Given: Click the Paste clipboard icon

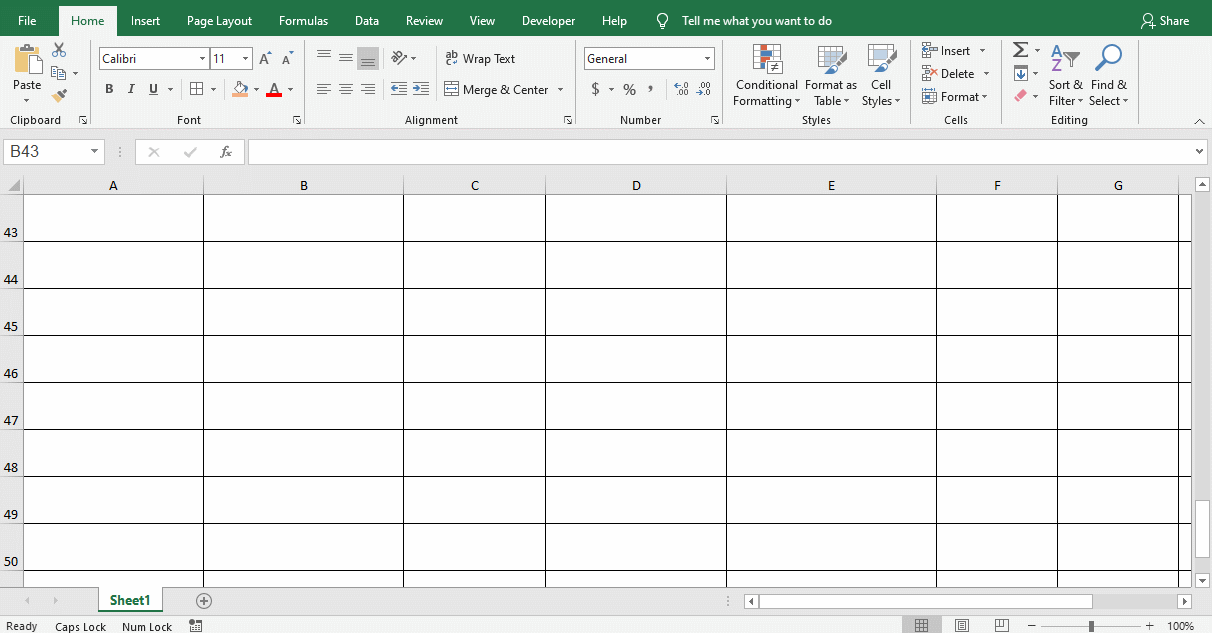Looking at the screenshot, I should (x=27, y=59).
